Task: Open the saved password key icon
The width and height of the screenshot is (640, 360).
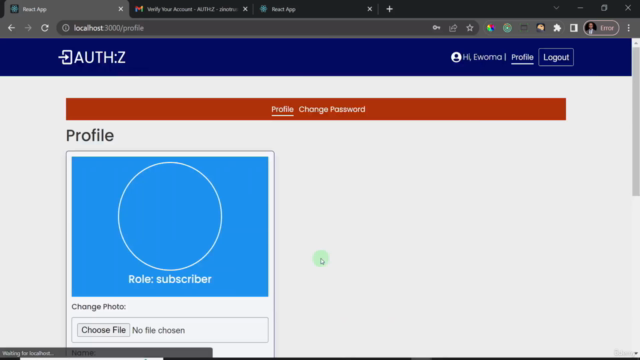Action: [x=436, y=28]
